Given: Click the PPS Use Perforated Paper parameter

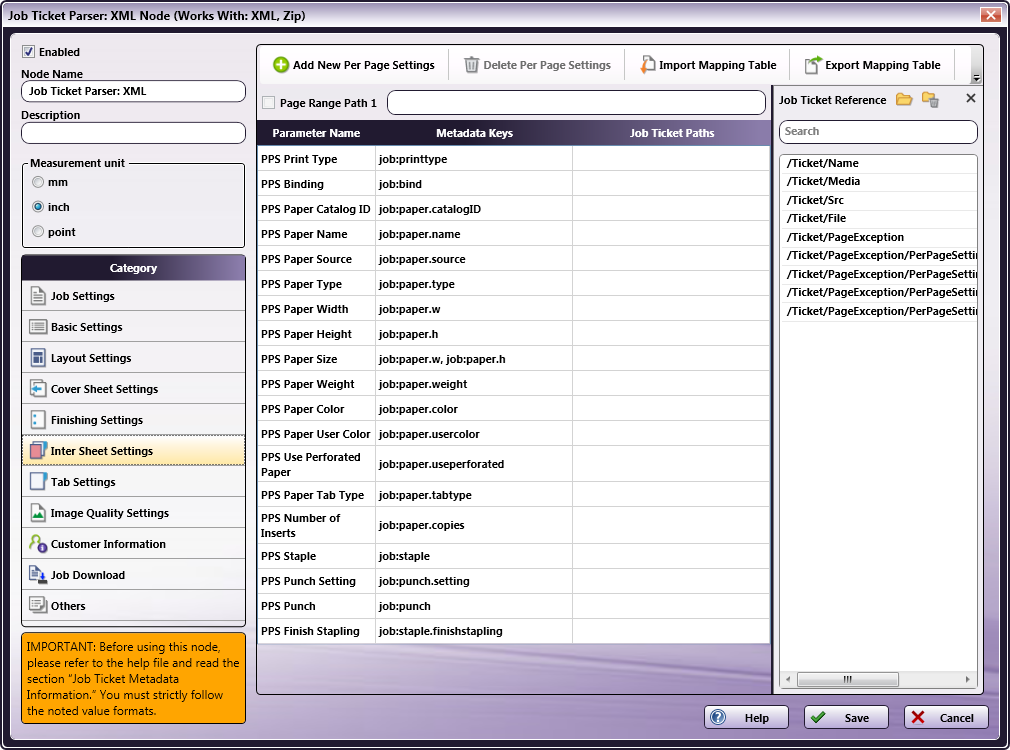Looking at the screenshot, I should click(x=316, y=464).
